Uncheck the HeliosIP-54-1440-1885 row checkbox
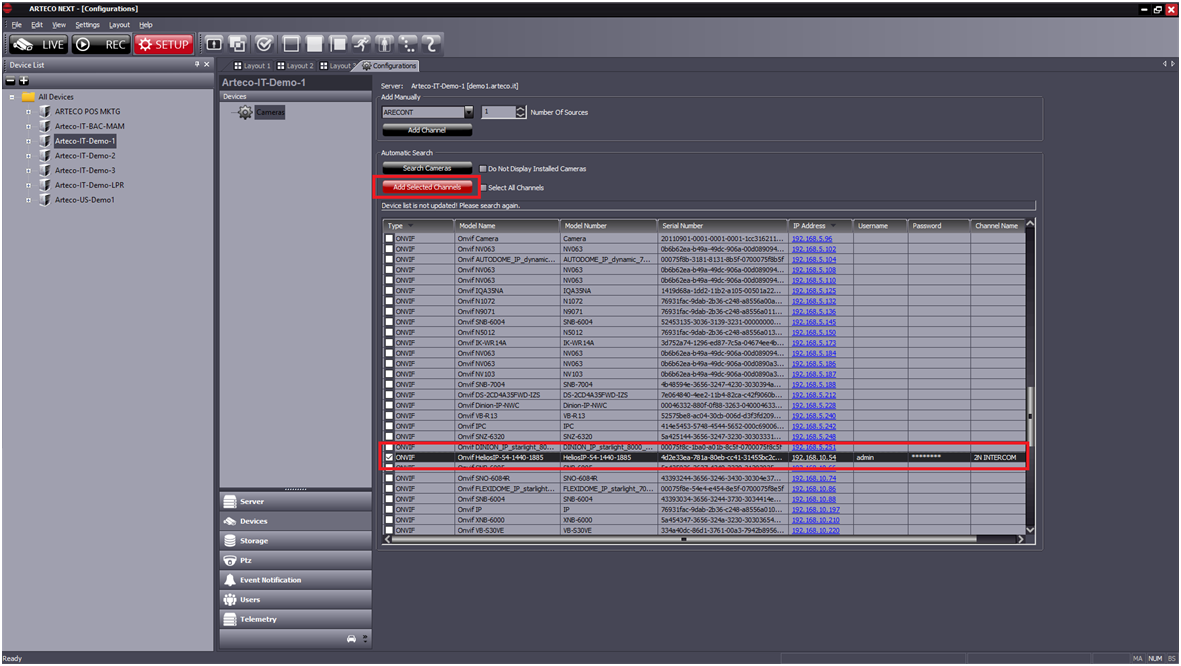The height and width of the screenshot is (666, 1181). 389,457
